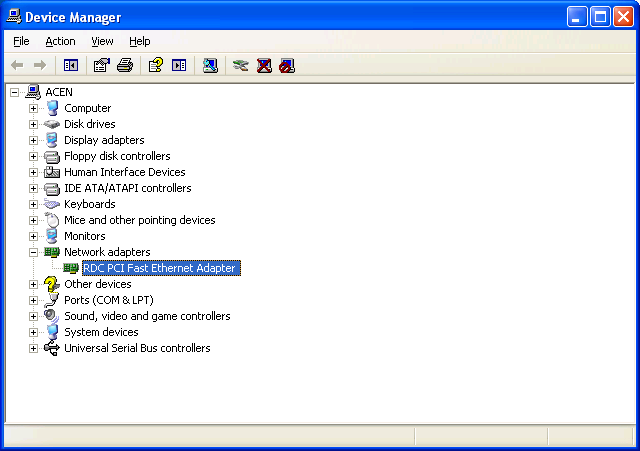Scan for hardware changes icon
The image size is (640, 451).
(x=210, y=65)
